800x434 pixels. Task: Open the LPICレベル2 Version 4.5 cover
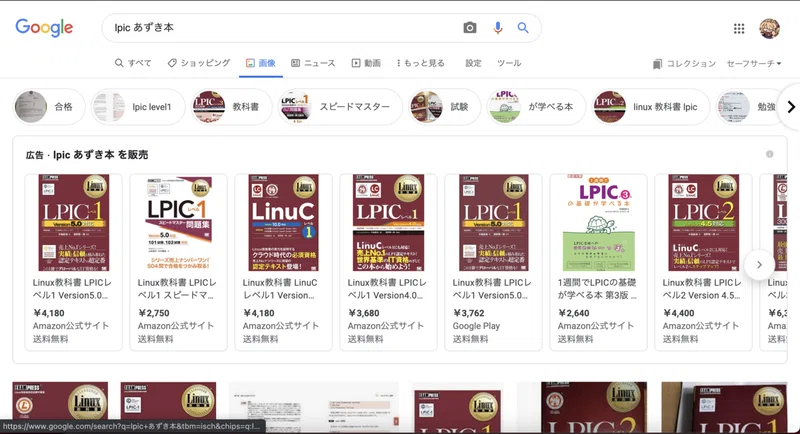(704, 222)
